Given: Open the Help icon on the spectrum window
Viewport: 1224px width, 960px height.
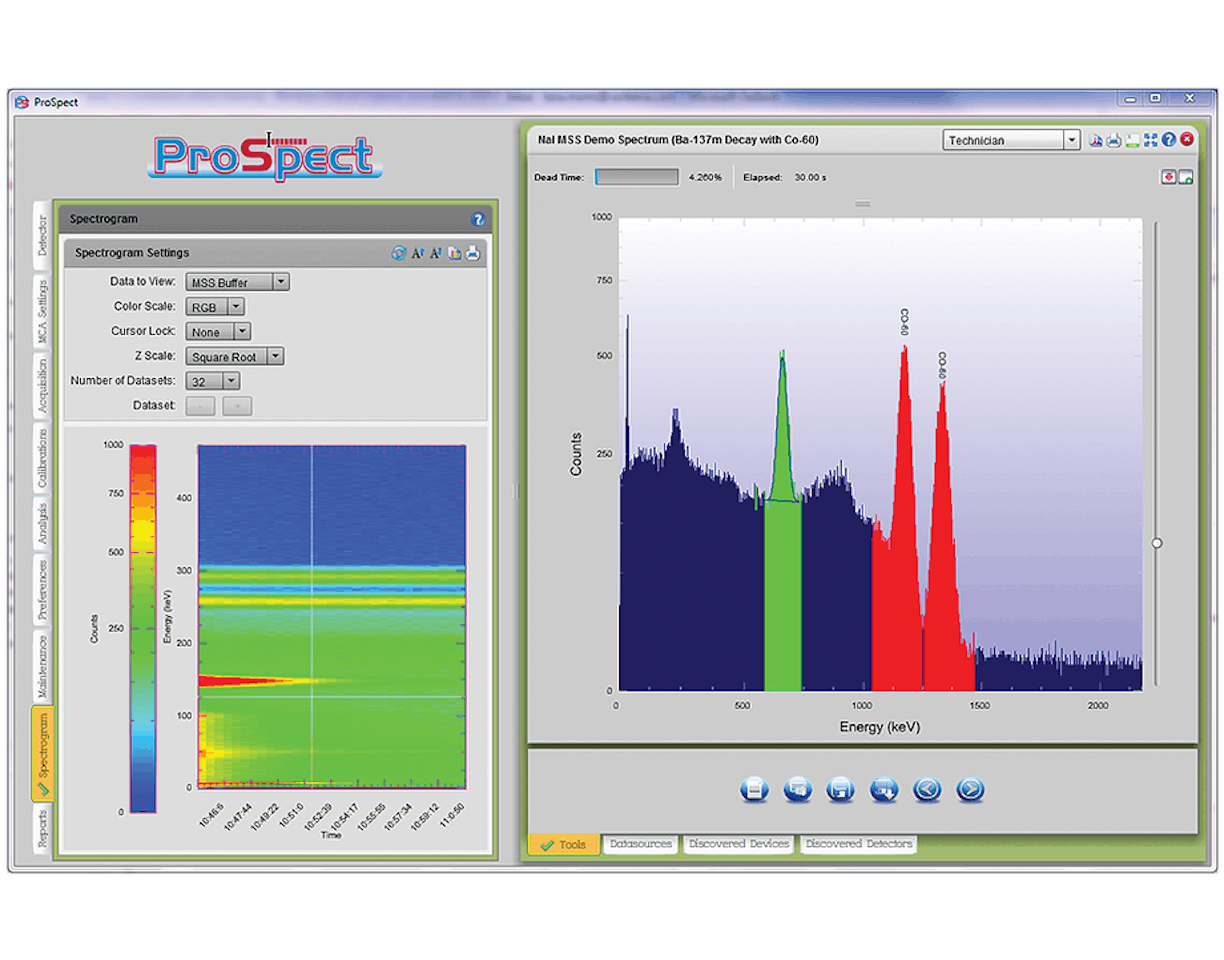Looking at the screenshot, I should [x=1169, y=140].
